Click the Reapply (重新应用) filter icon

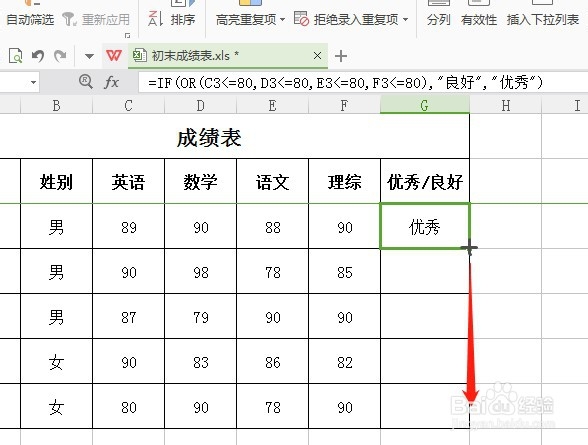[70, 19]
